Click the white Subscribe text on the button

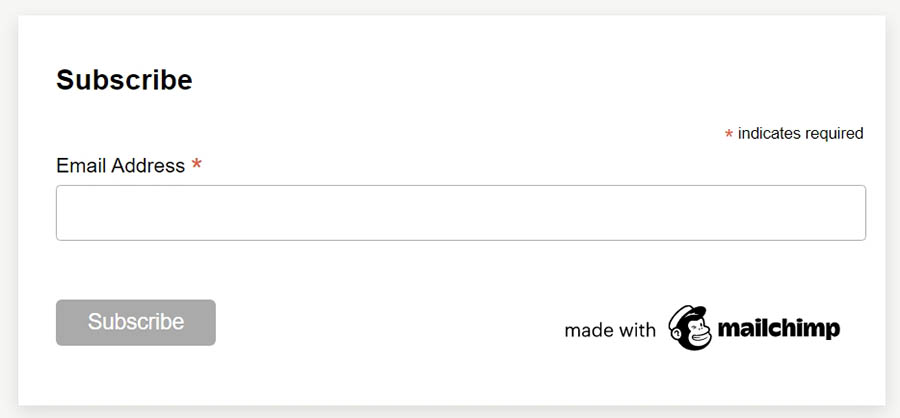[x=135, y=322]
